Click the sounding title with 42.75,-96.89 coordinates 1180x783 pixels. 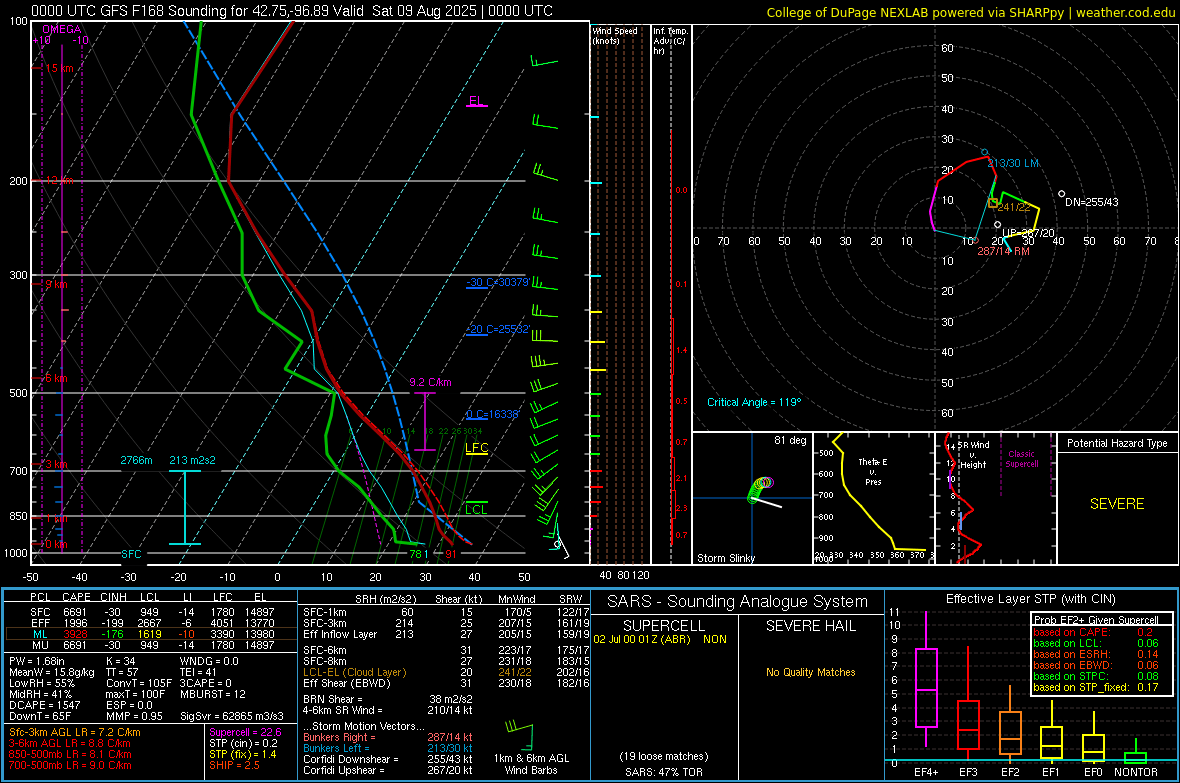click(292, 11)
